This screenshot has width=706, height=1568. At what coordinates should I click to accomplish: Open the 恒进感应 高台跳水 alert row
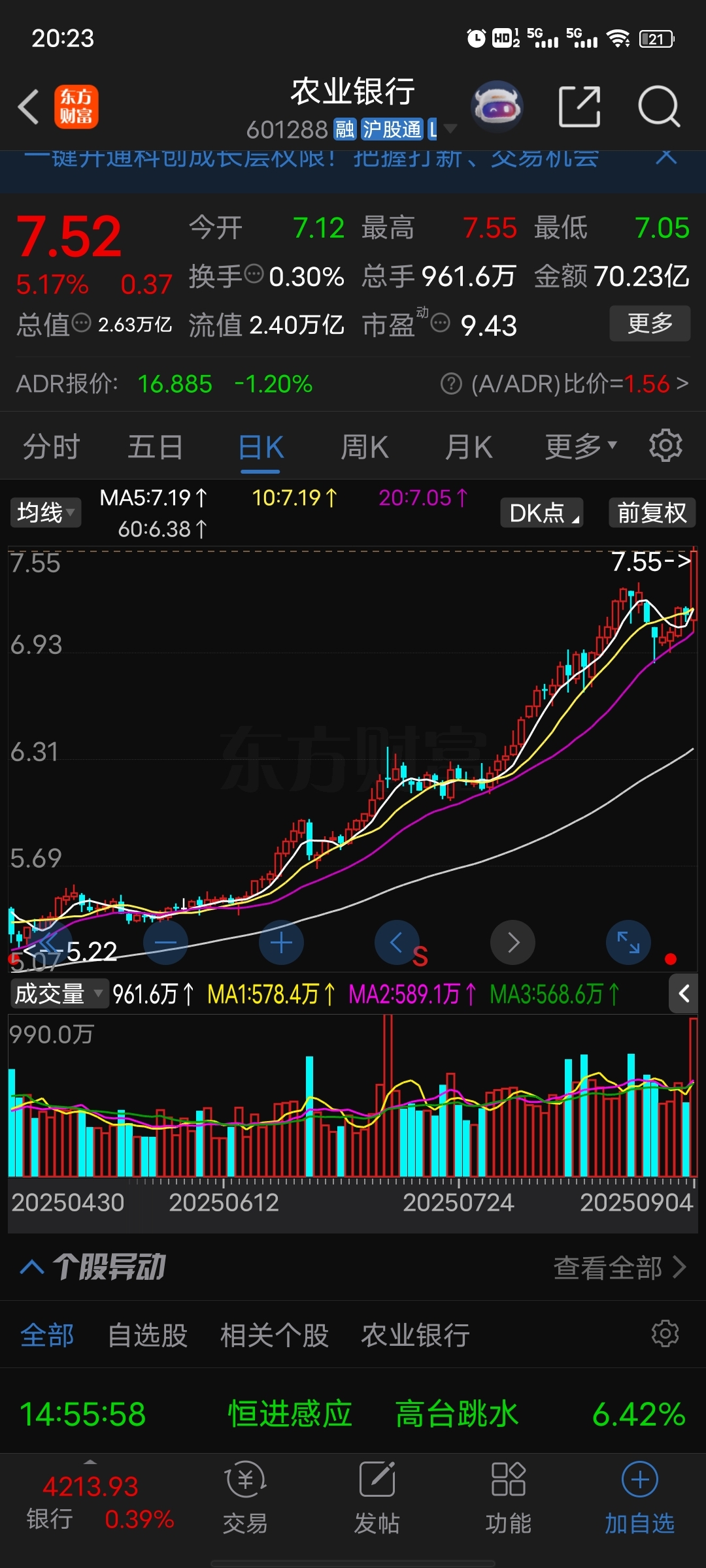coord(353,1414)
